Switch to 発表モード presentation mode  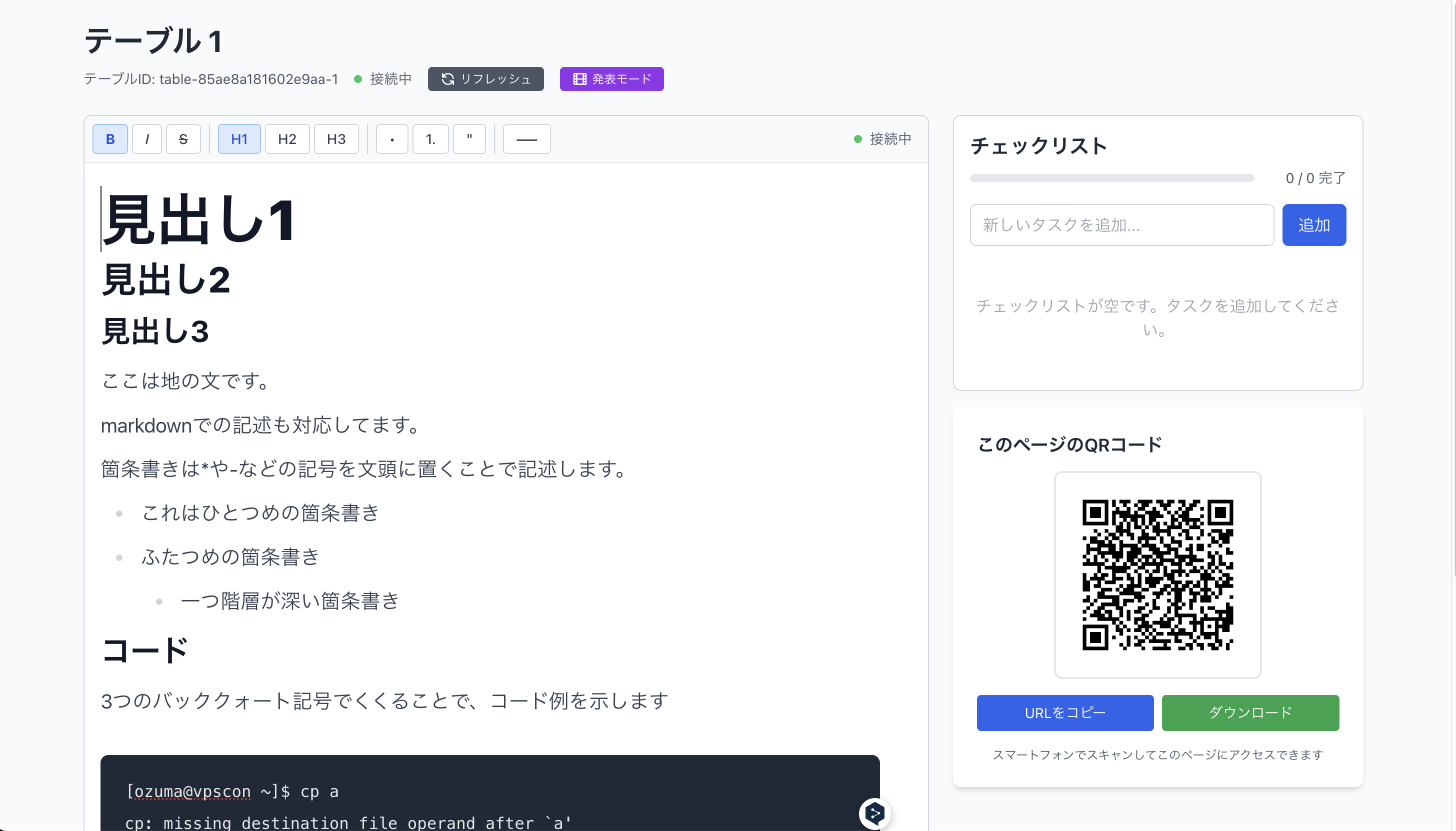[611, 79]
